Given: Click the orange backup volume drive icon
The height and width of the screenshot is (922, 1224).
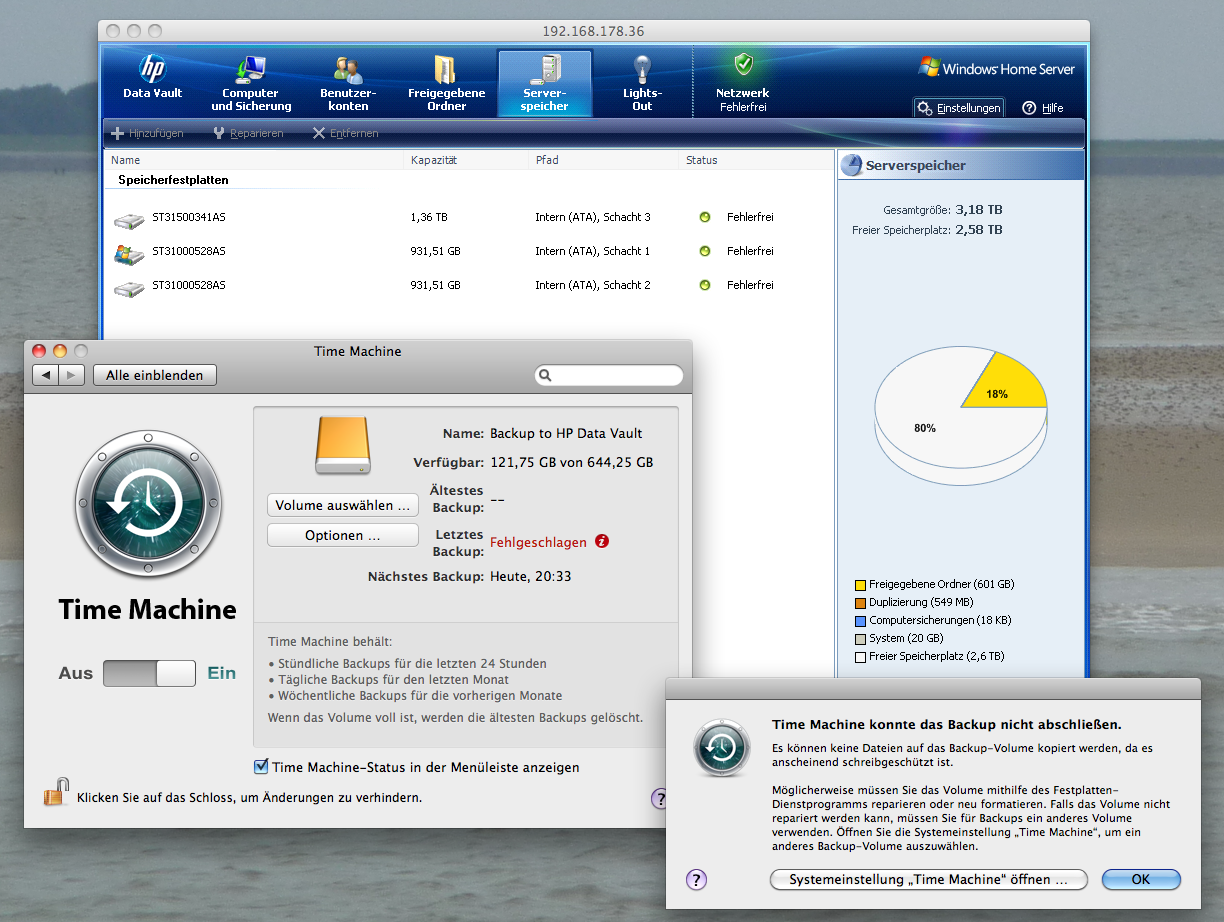Looking at the screenshot, I should coord(343,445).
